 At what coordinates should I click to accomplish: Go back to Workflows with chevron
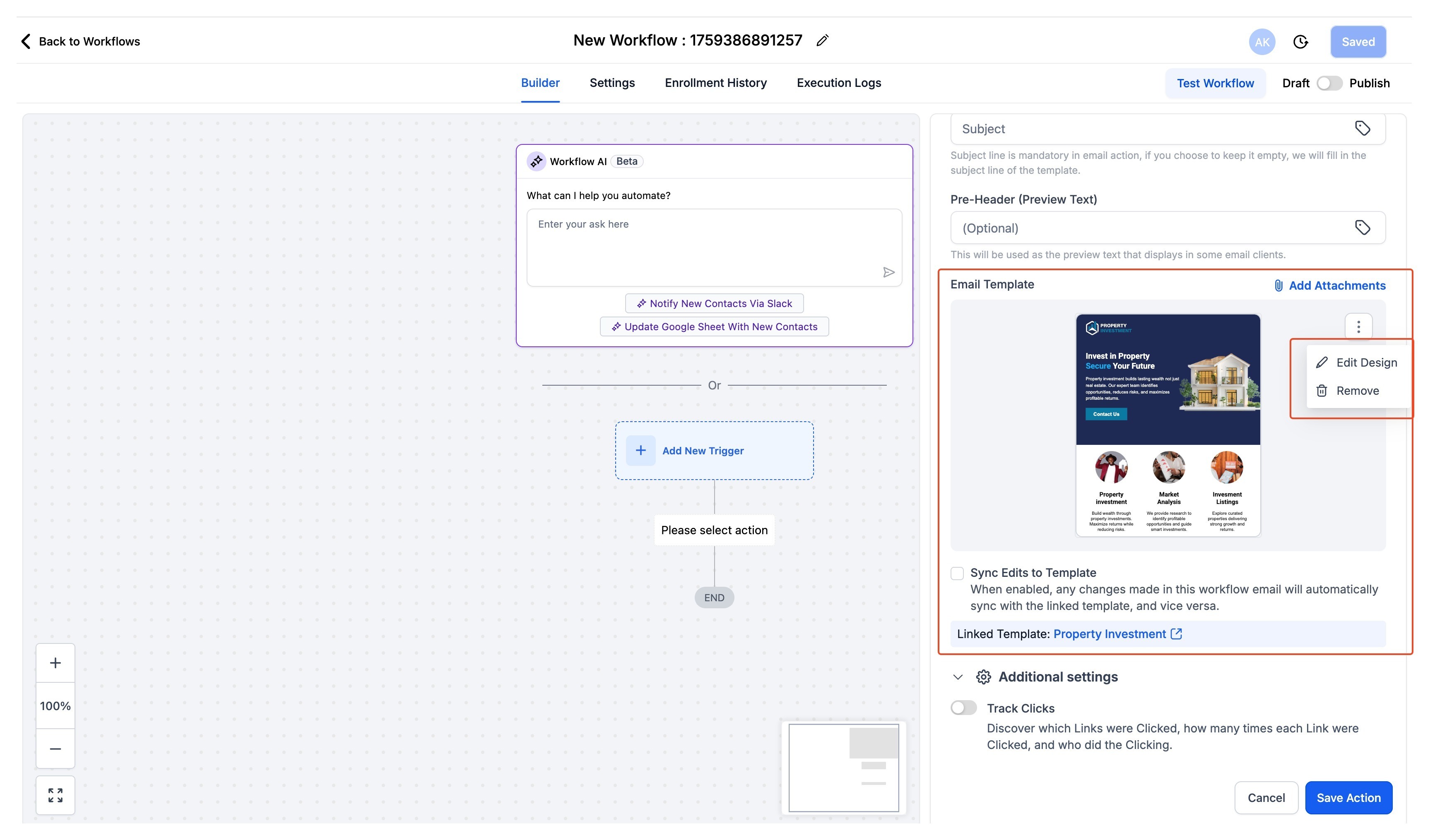point(26,41)
